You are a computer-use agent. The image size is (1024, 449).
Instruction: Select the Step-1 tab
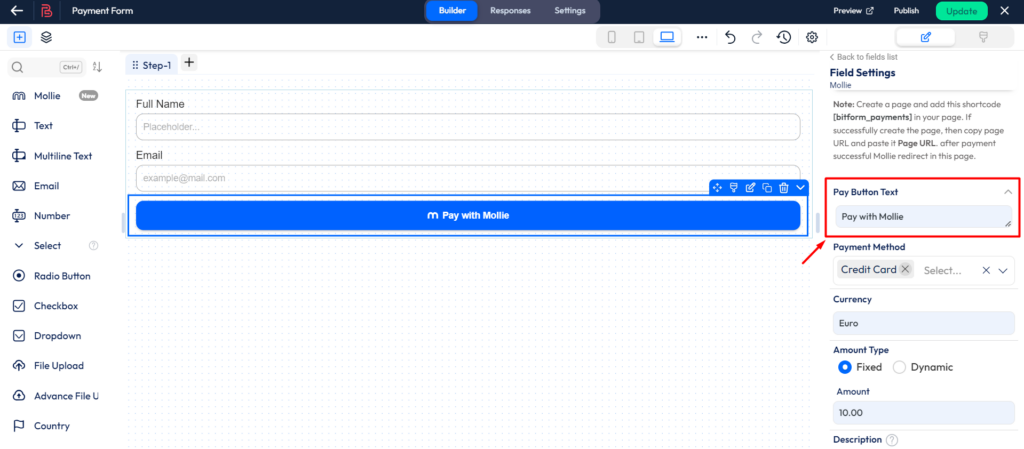coord(152,65)
